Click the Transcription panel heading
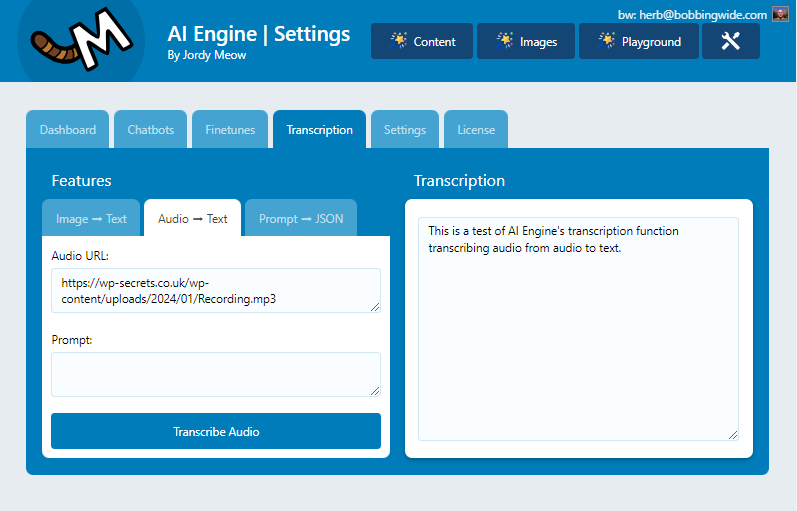The image size is (797, 511). click(459, 181)
